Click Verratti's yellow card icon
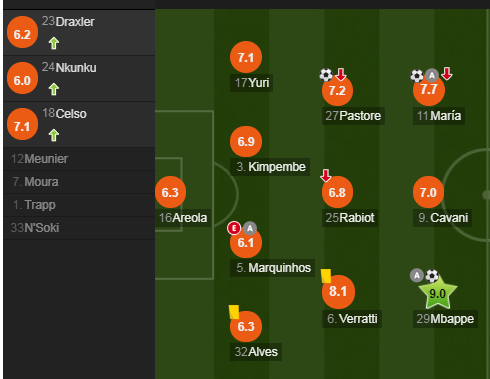This screenshot has height=379, width=490. point(326,276)
